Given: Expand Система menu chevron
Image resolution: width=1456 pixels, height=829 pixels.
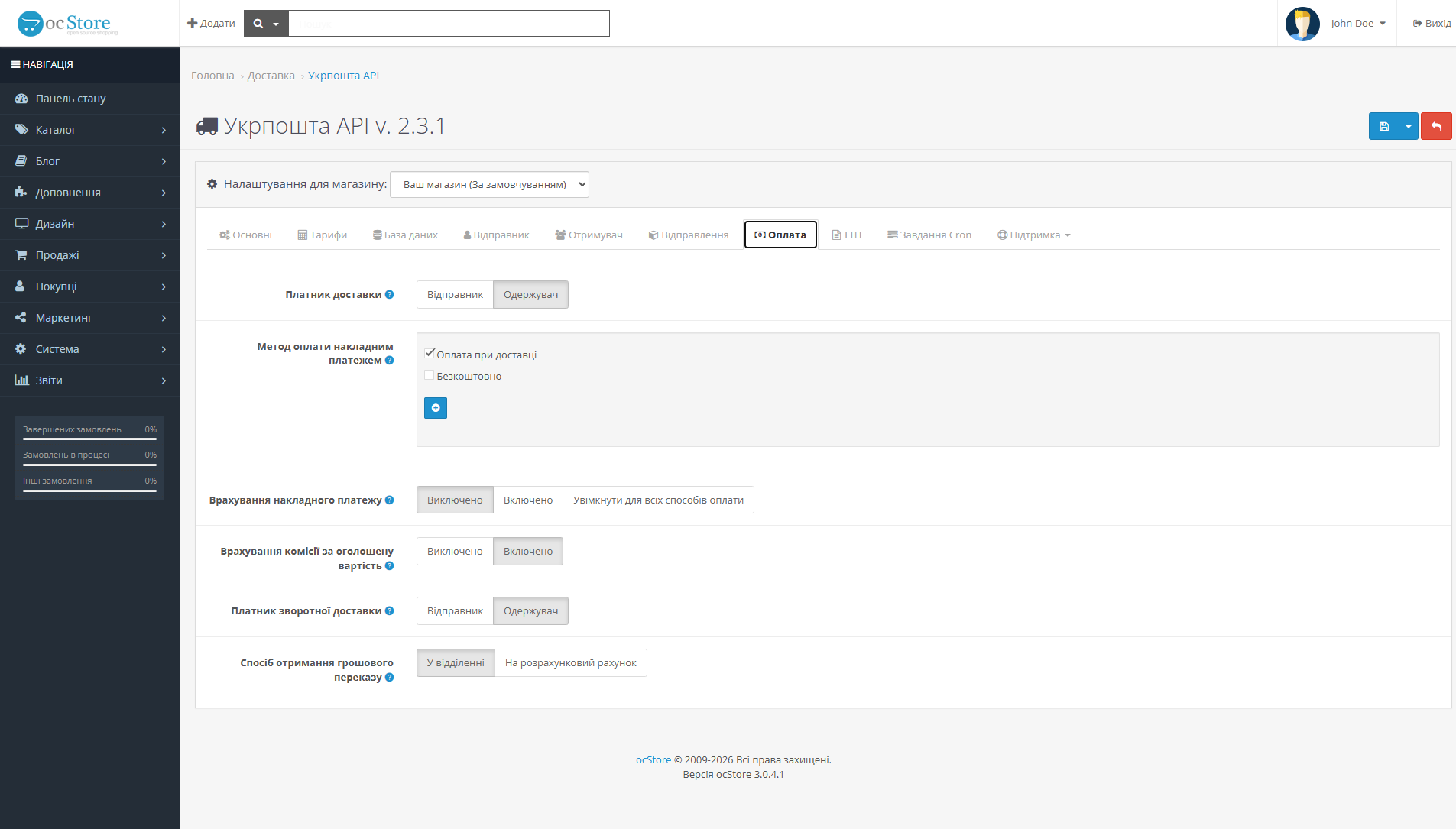Looking at the screenshot, I should [x=164, y=350].
